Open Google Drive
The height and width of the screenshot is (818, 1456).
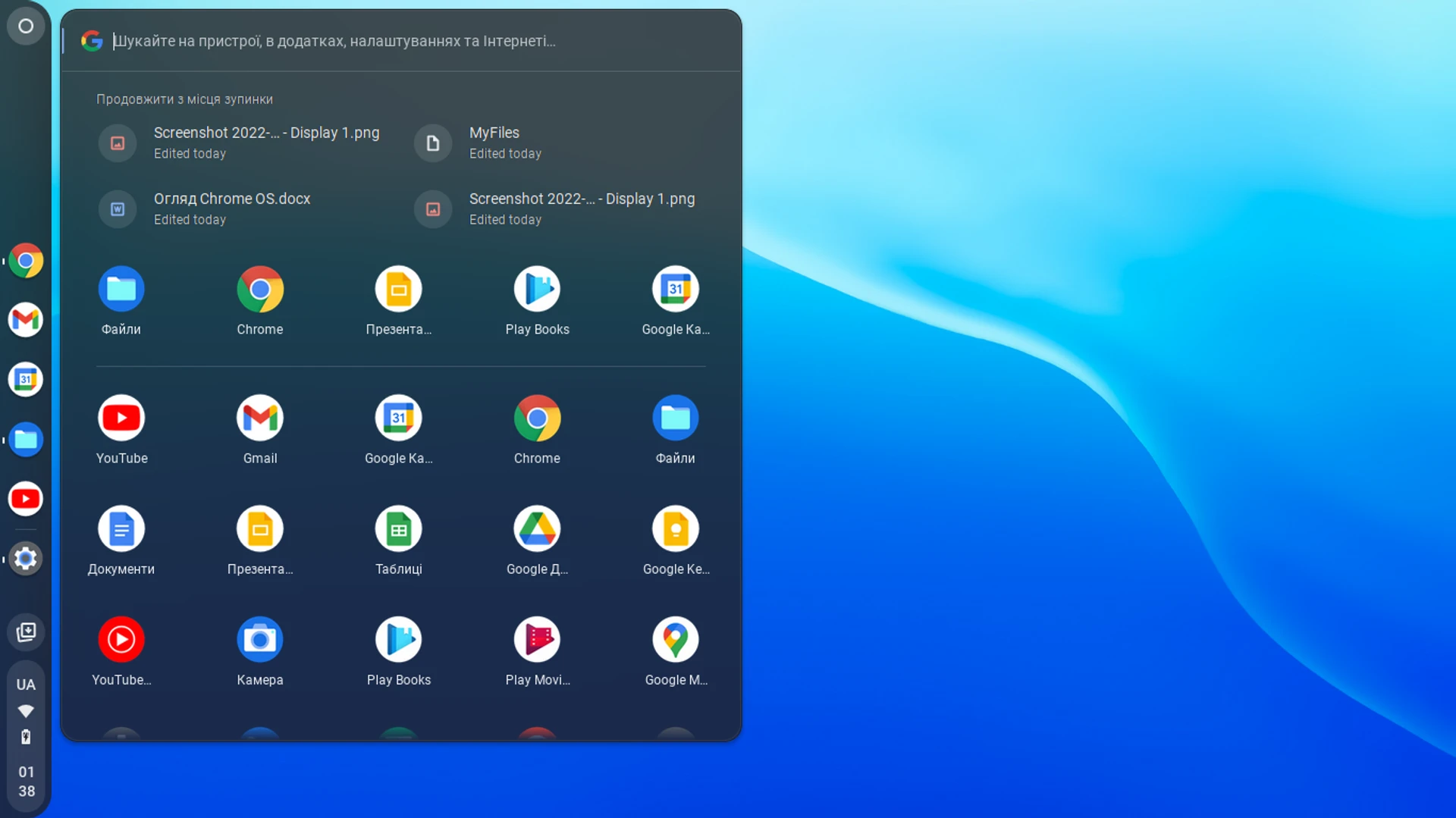point(537,528)
